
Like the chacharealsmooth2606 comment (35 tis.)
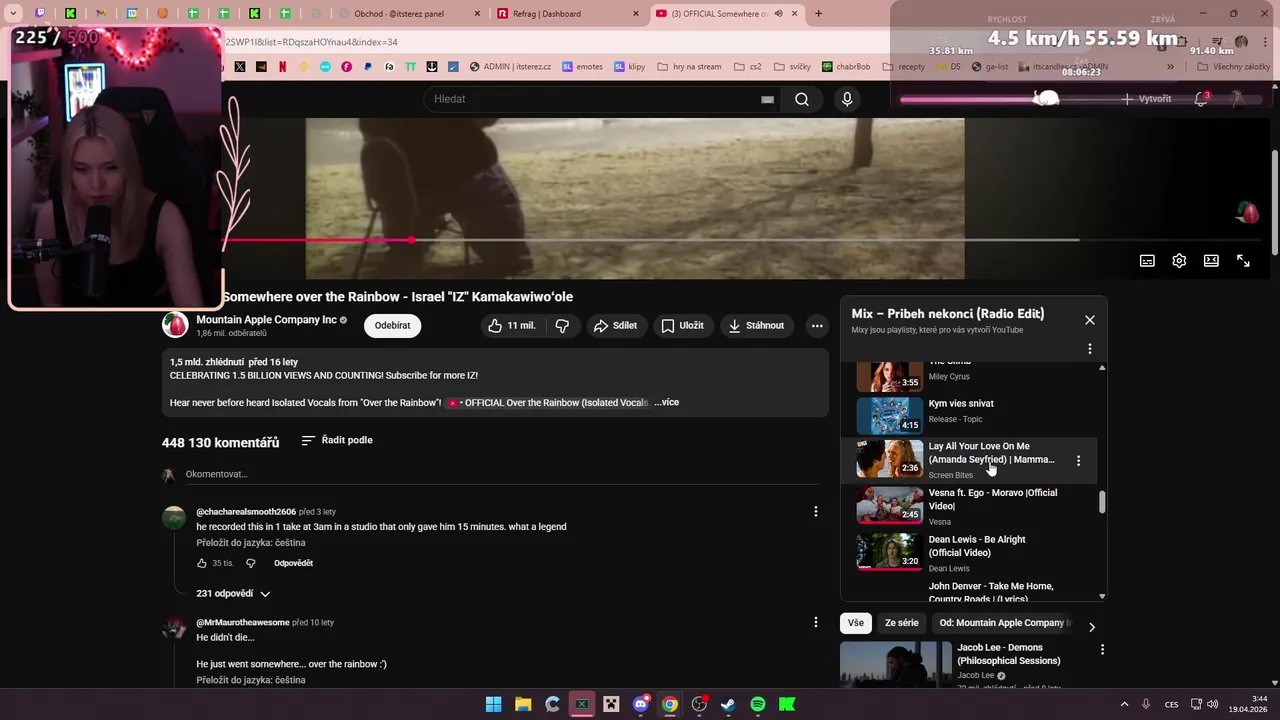click(x=201, y=563)
